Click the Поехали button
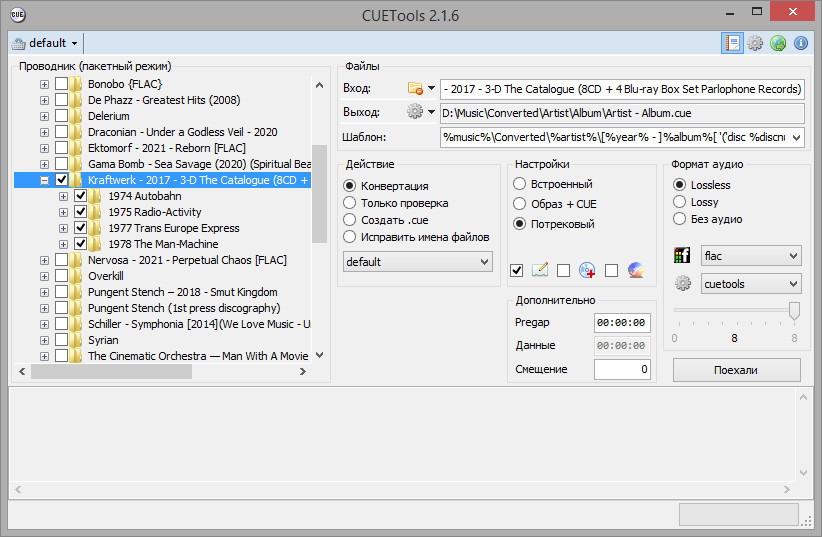The height and width of the screenshot is (537, 822). (x=737, y=370)
